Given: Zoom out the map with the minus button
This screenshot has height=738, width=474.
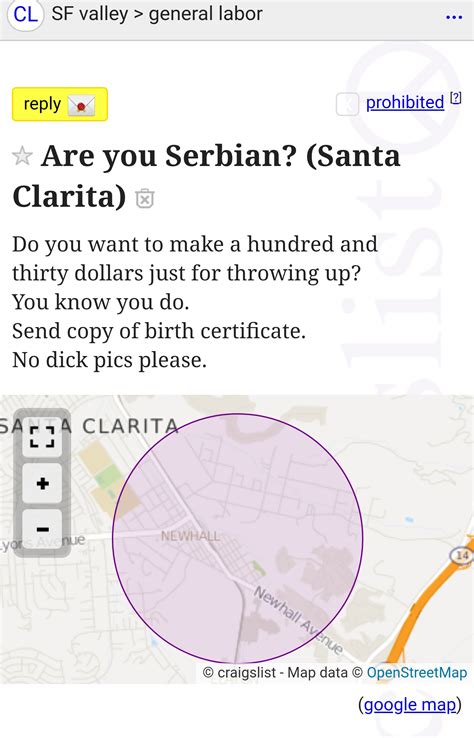Looking at the screenshot, I should click(42, 529).
